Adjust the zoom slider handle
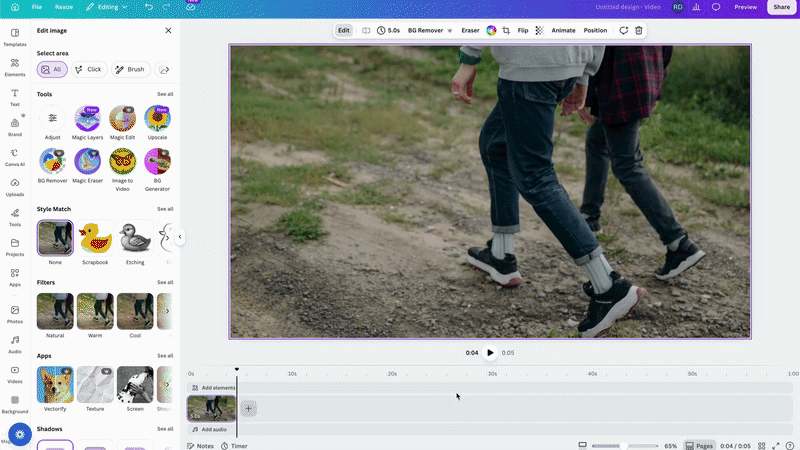The height and width of the screenshot is (450, 800). 623,446
